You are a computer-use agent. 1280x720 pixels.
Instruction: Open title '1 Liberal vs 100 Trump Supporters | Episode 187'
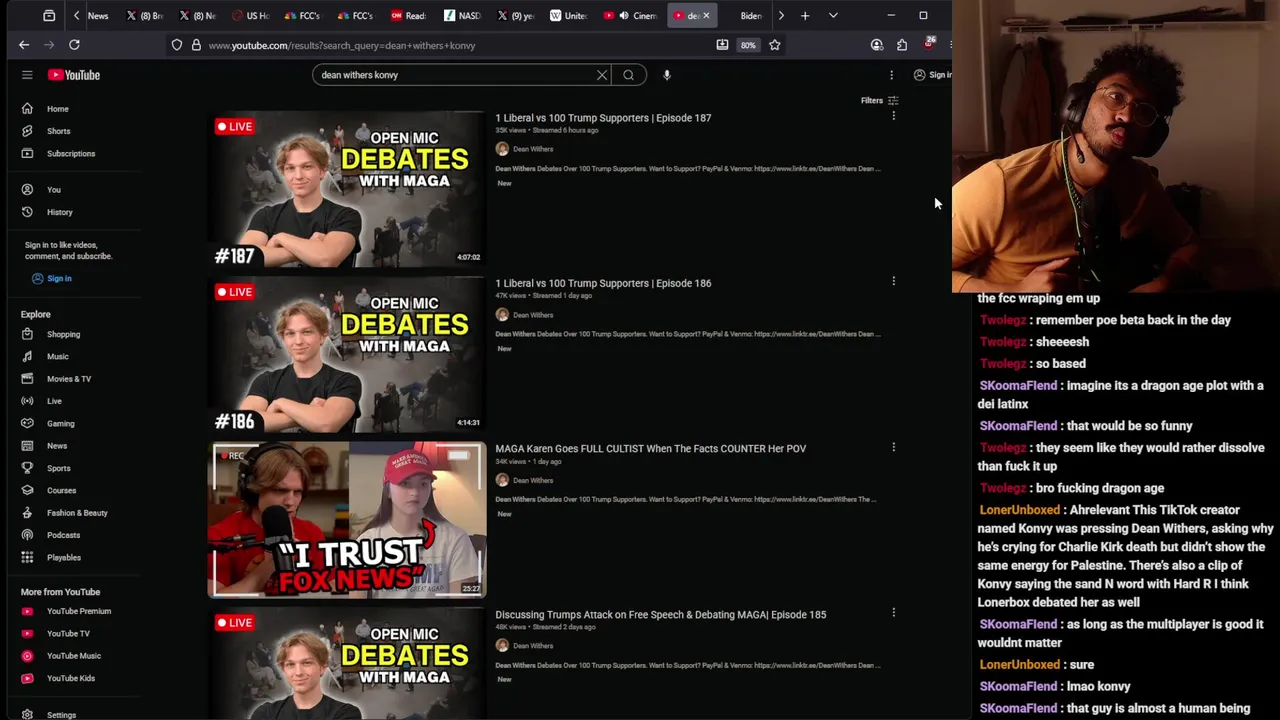point(603,118)
